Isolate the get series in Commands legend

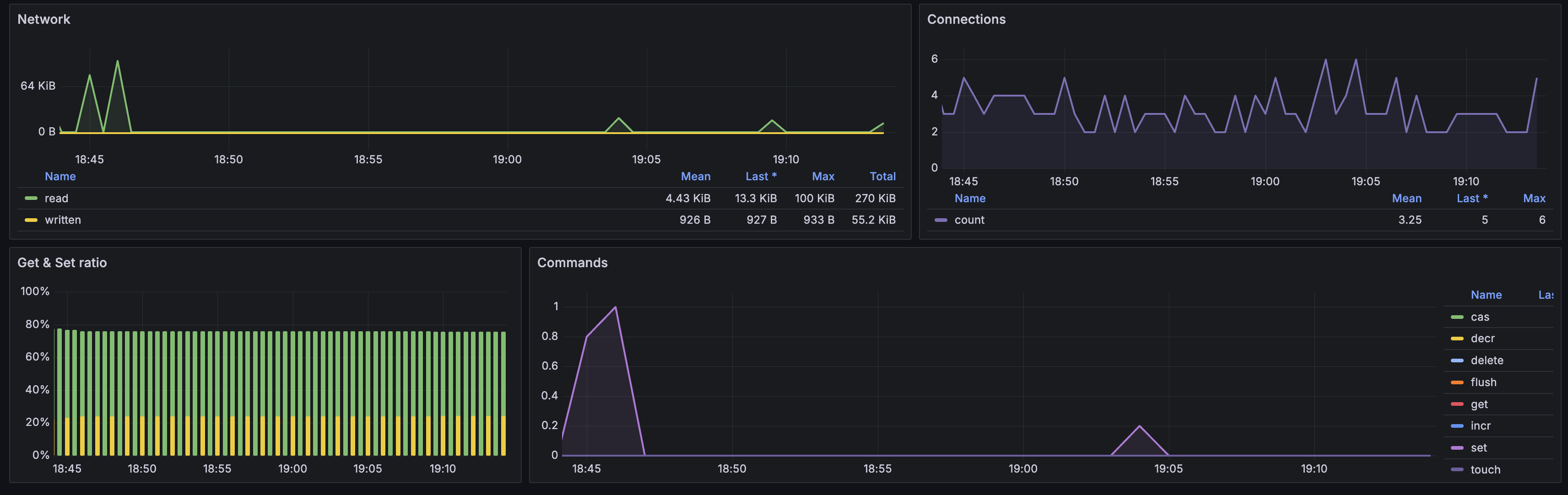(x=1479, y=404)
